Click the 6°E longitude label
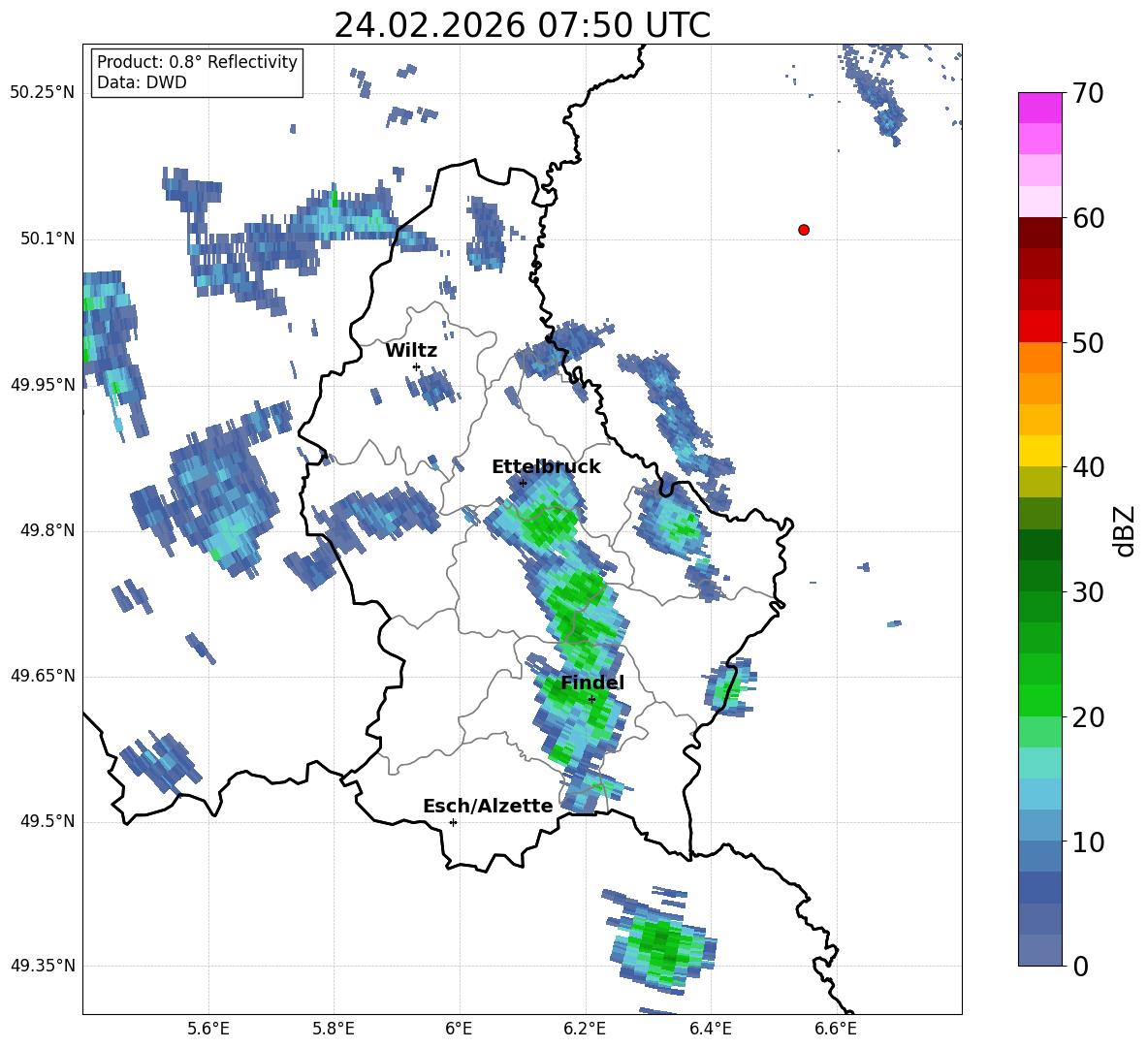The image size is (1148, 1048). click(x=459, y=1030)
